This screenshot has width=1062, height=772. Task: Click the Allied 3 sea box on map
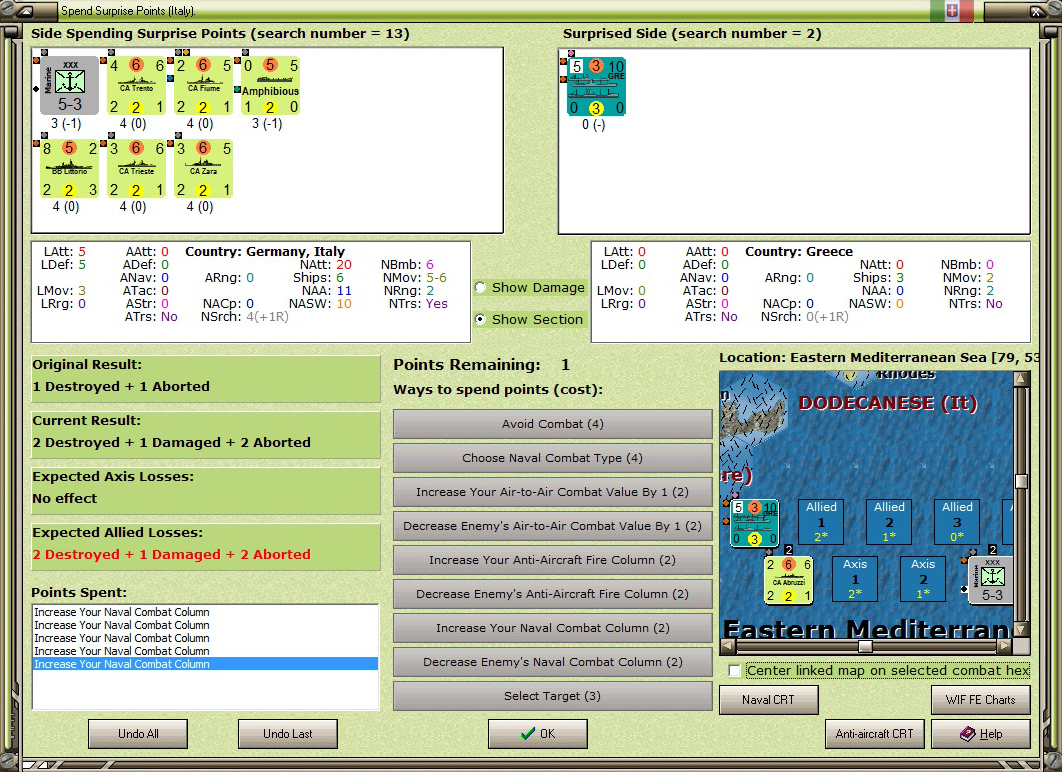click(956, 521)
